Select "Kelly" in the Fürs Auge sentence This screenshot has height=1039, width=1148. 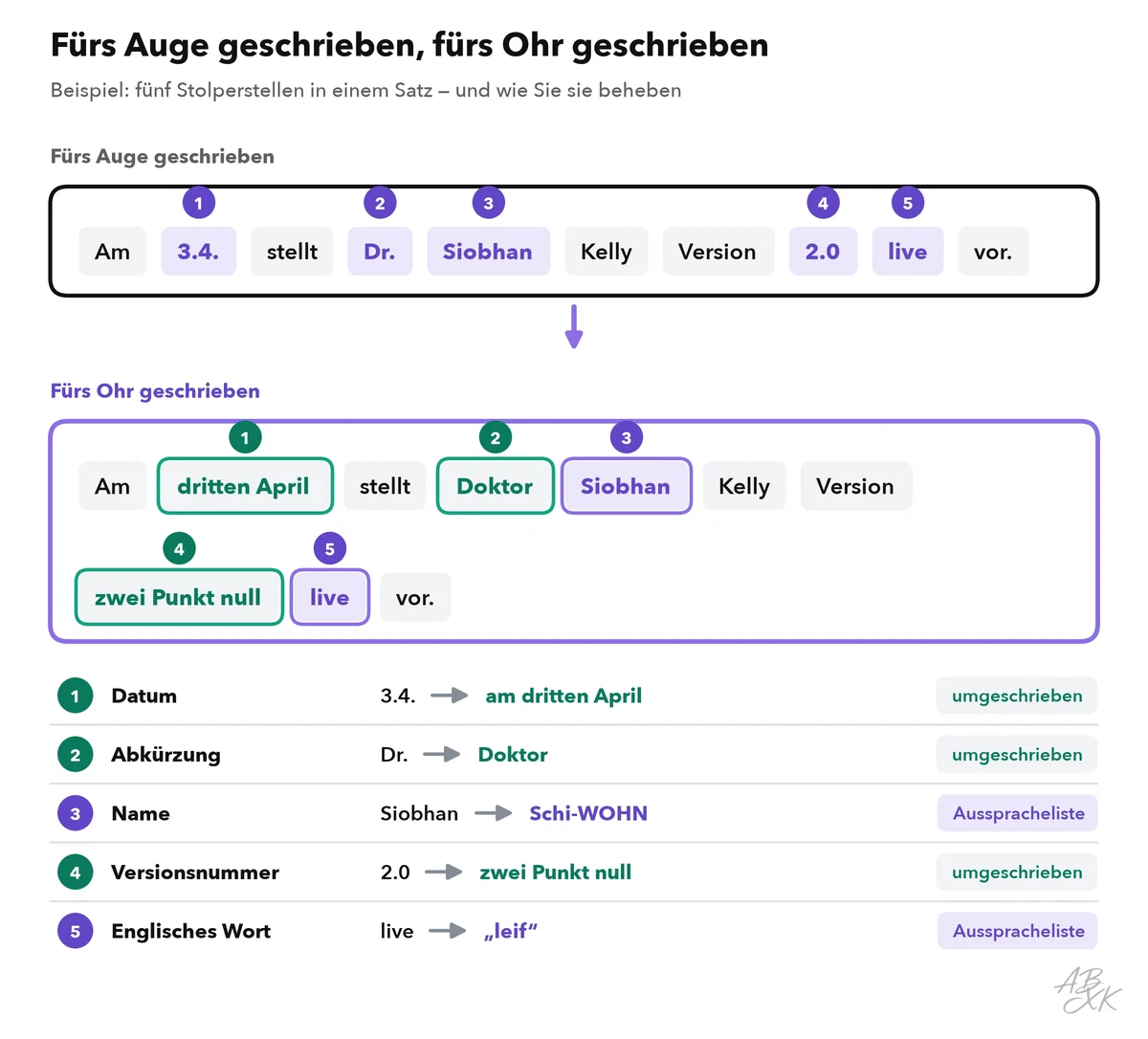tap(607, 252)
